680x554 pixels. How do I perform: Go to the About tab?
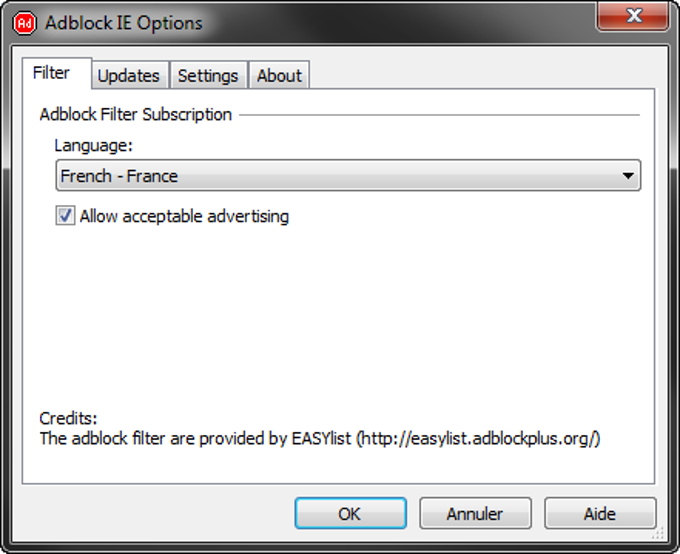click(x=279, y=75)
